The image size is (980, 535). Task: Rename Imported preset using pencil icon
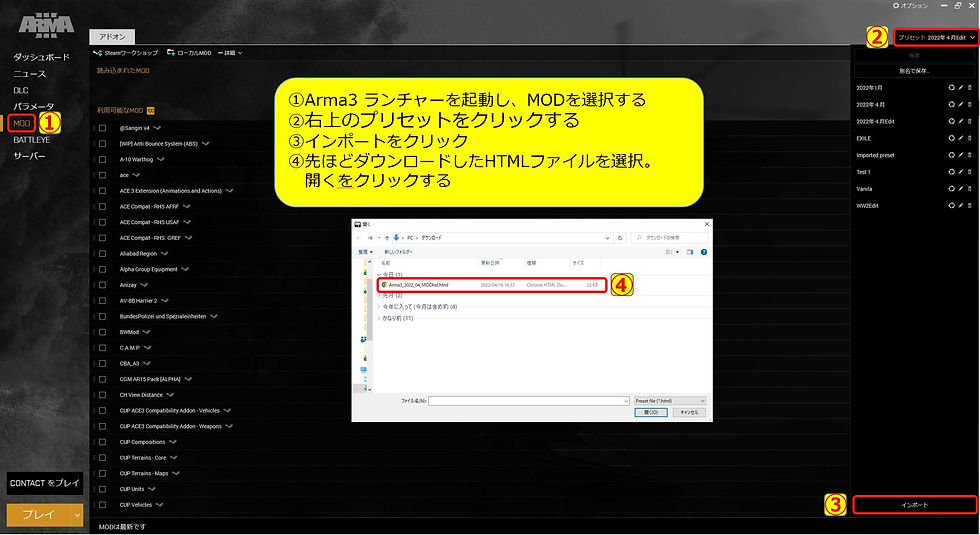point(961,155)
